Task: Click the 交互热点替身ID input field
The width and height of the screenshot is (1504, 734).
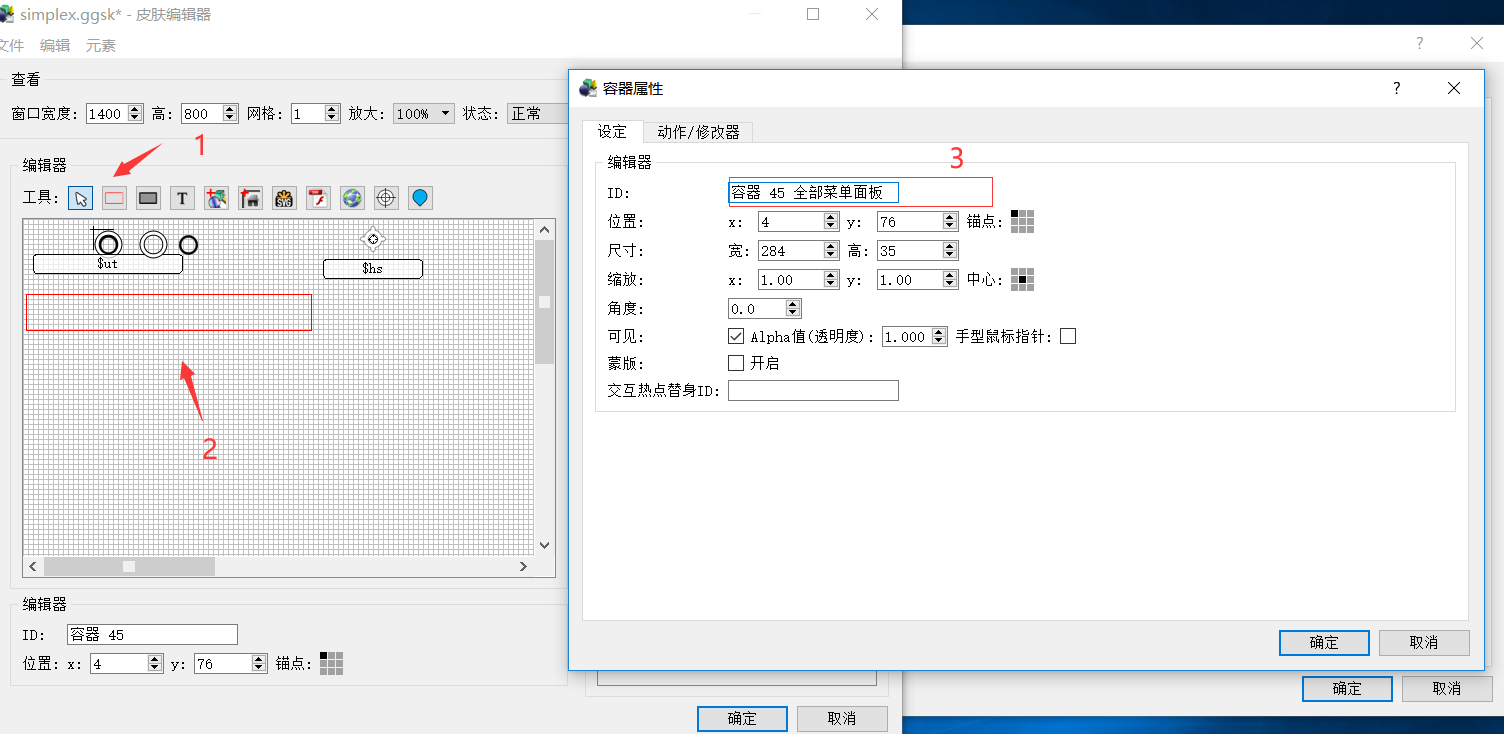Action: point(813,390)
